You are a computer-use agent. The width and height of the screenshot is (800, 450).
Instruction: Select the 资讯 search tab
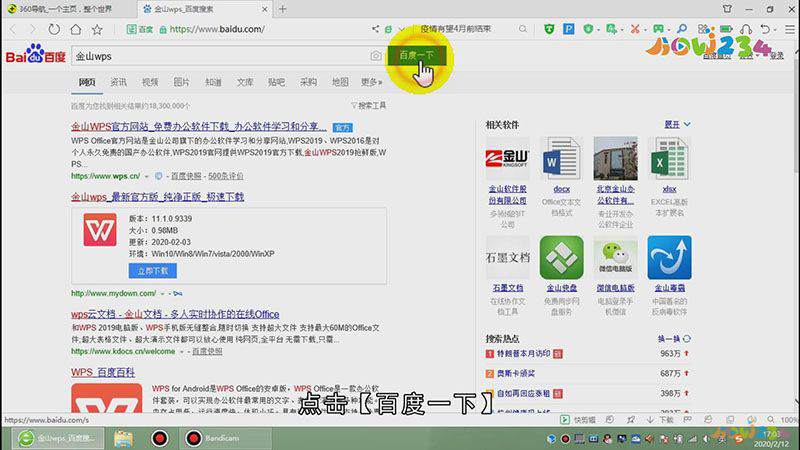(x=118, y=82)
